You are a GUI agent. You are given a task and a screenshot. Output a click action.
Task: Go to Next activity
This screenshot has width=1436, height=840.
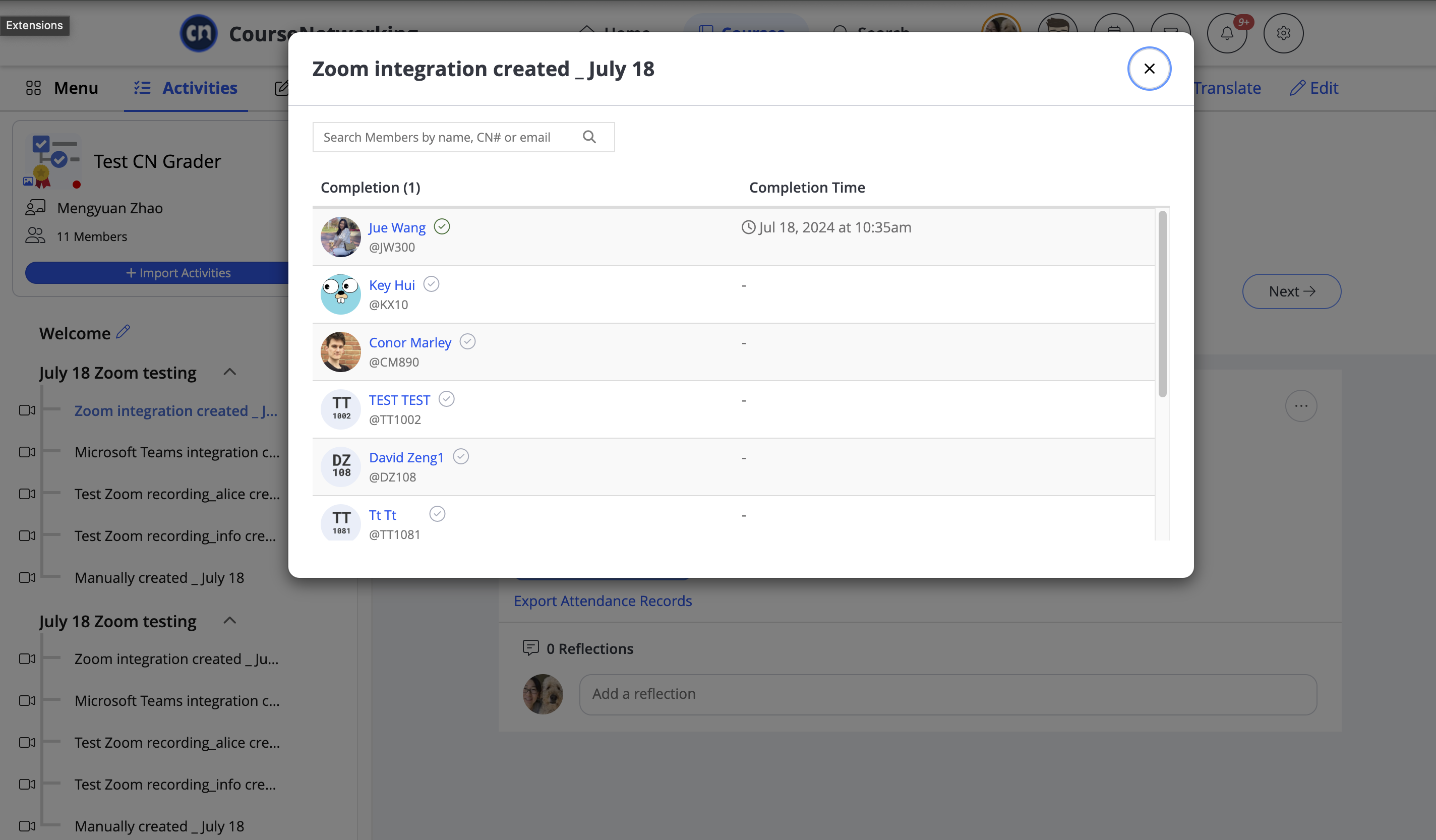point(1291,291)
